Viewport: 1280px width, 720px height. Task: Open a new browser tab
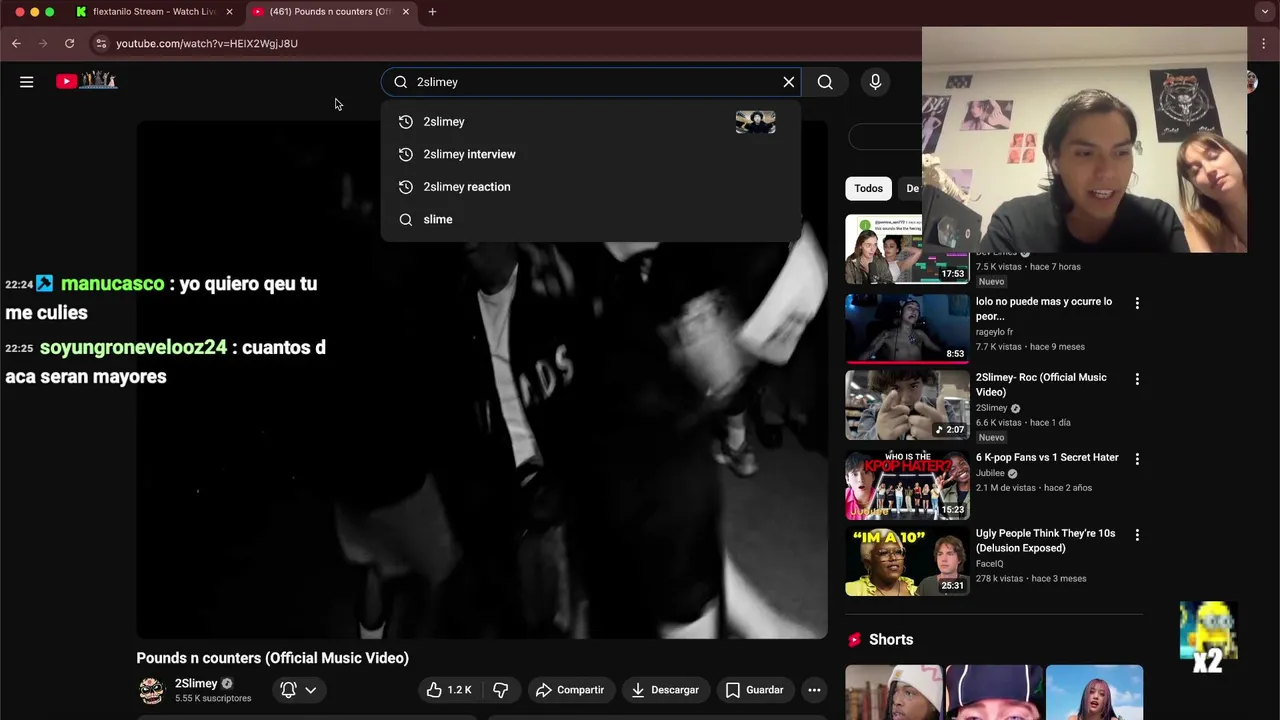432,12
